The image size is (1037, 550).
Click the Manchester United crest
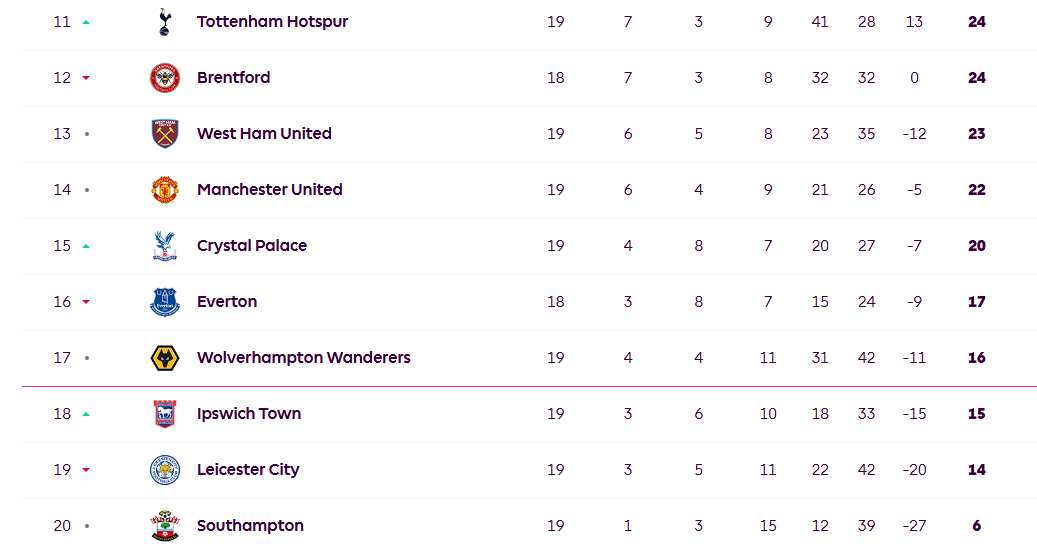pos(165,190)
